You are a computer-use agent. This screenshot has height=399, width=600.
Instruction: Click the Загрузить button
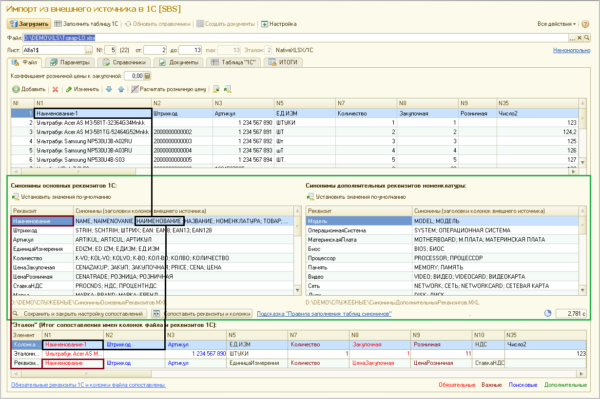[29, 24]
